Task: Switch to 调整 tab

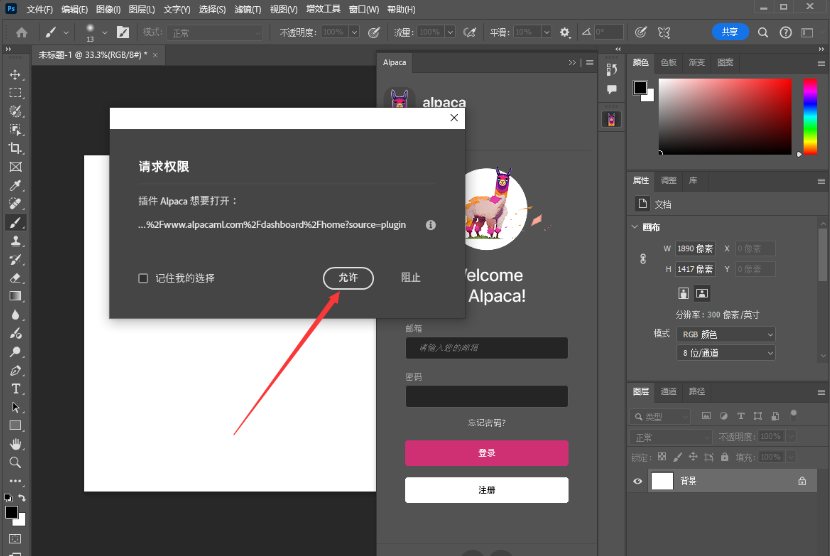Action: (669, 181)
